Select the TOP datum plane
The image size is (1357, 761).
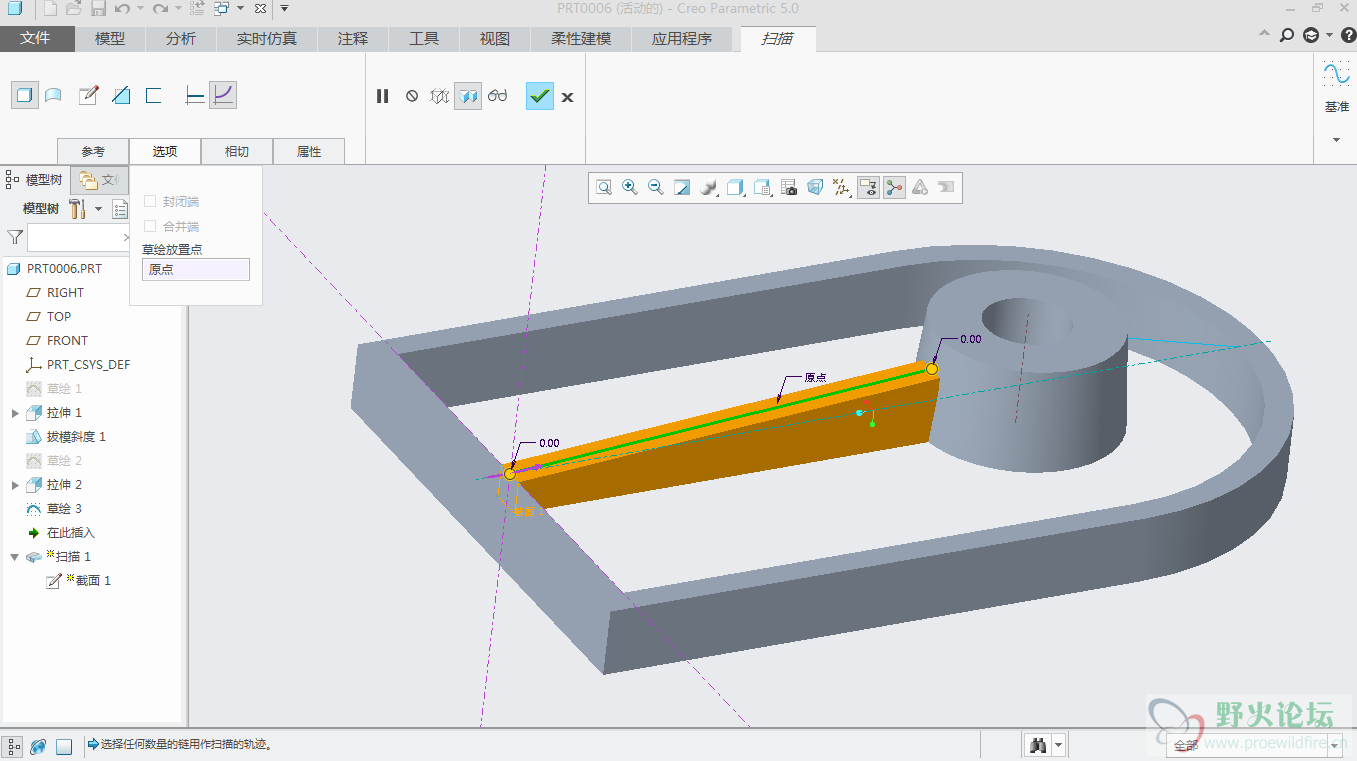click(59, 317)
